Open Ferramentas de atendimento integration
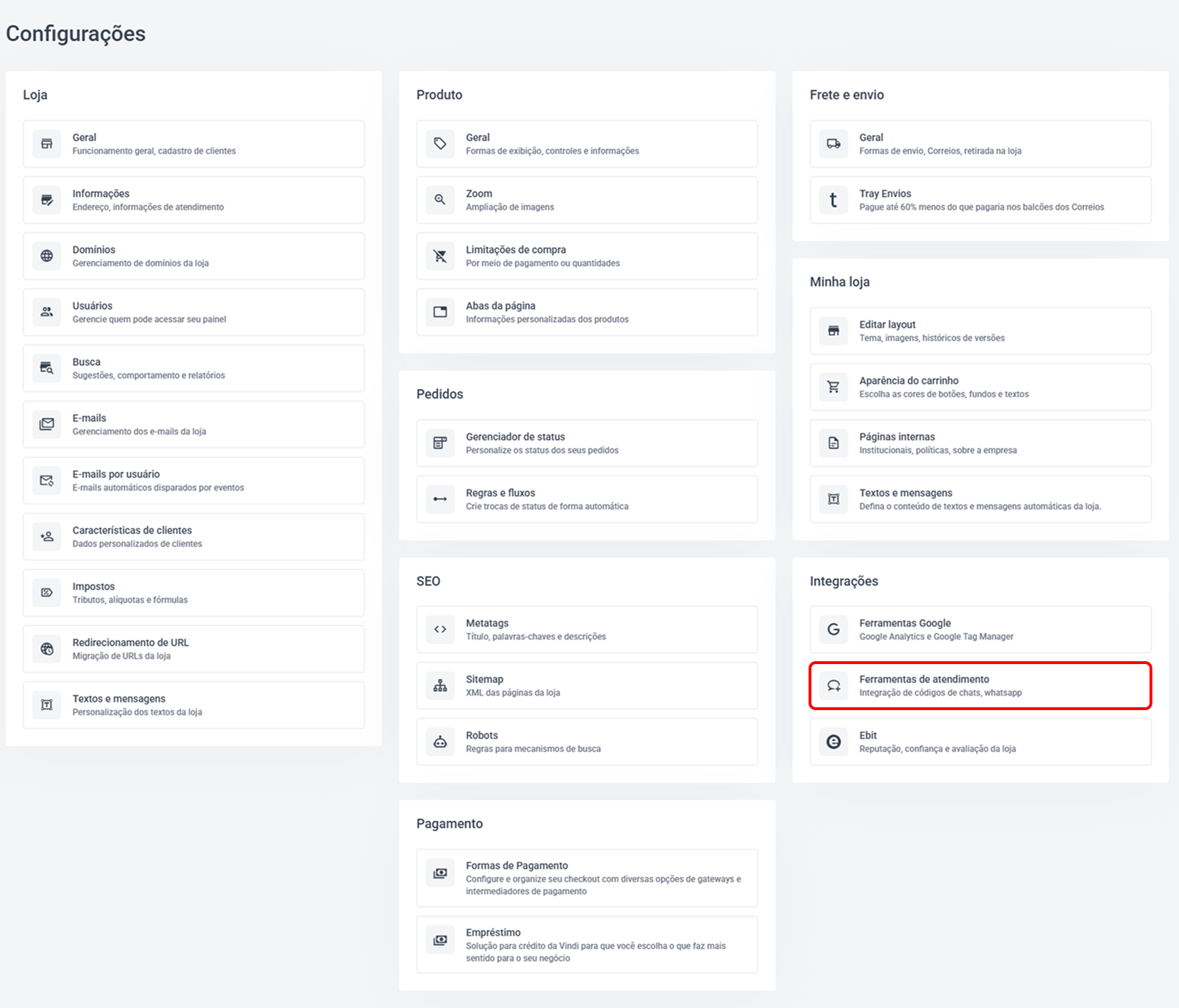 point(980,686)
